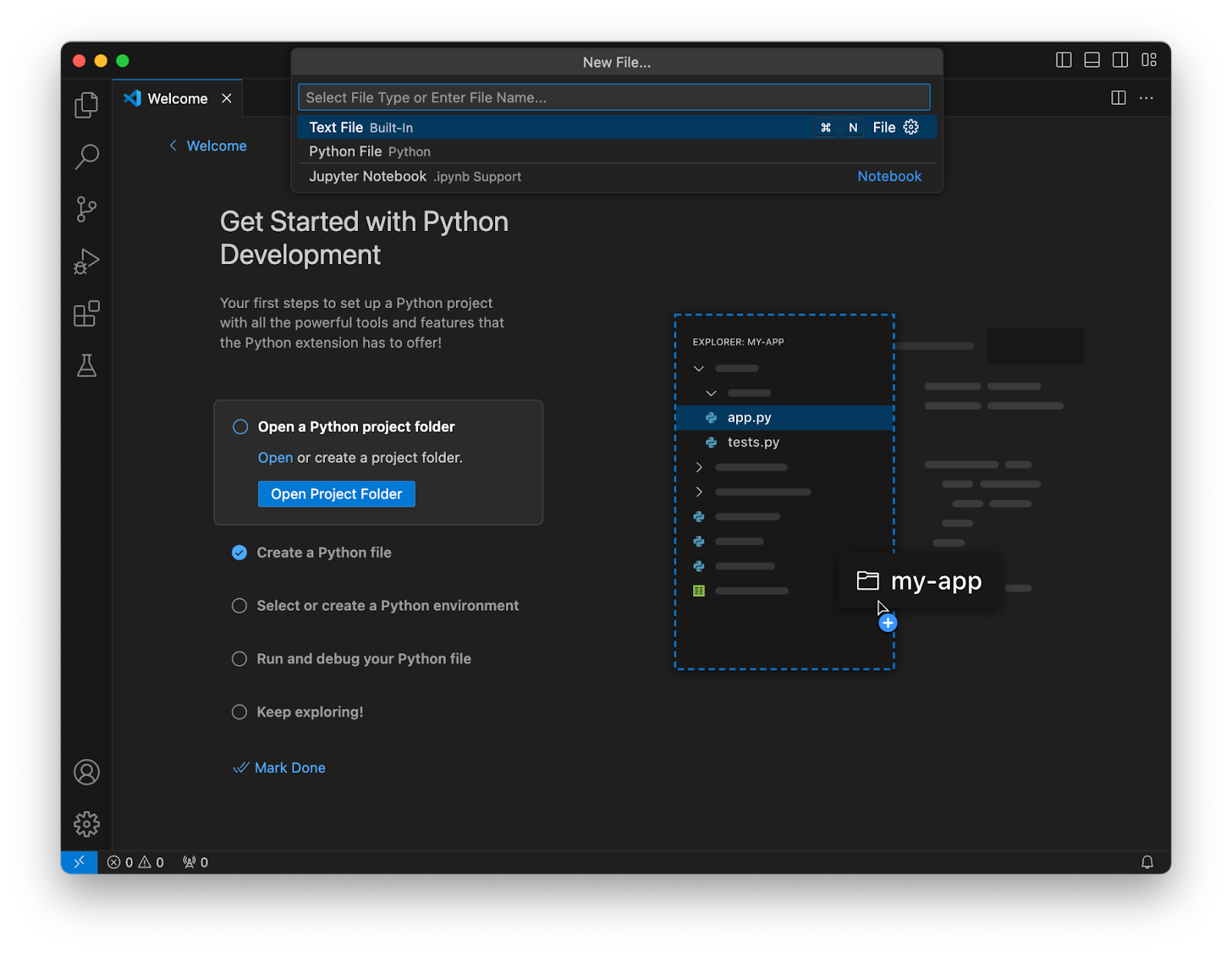Open Run and Debug view

pyautogui.click(x=86, y=261)
